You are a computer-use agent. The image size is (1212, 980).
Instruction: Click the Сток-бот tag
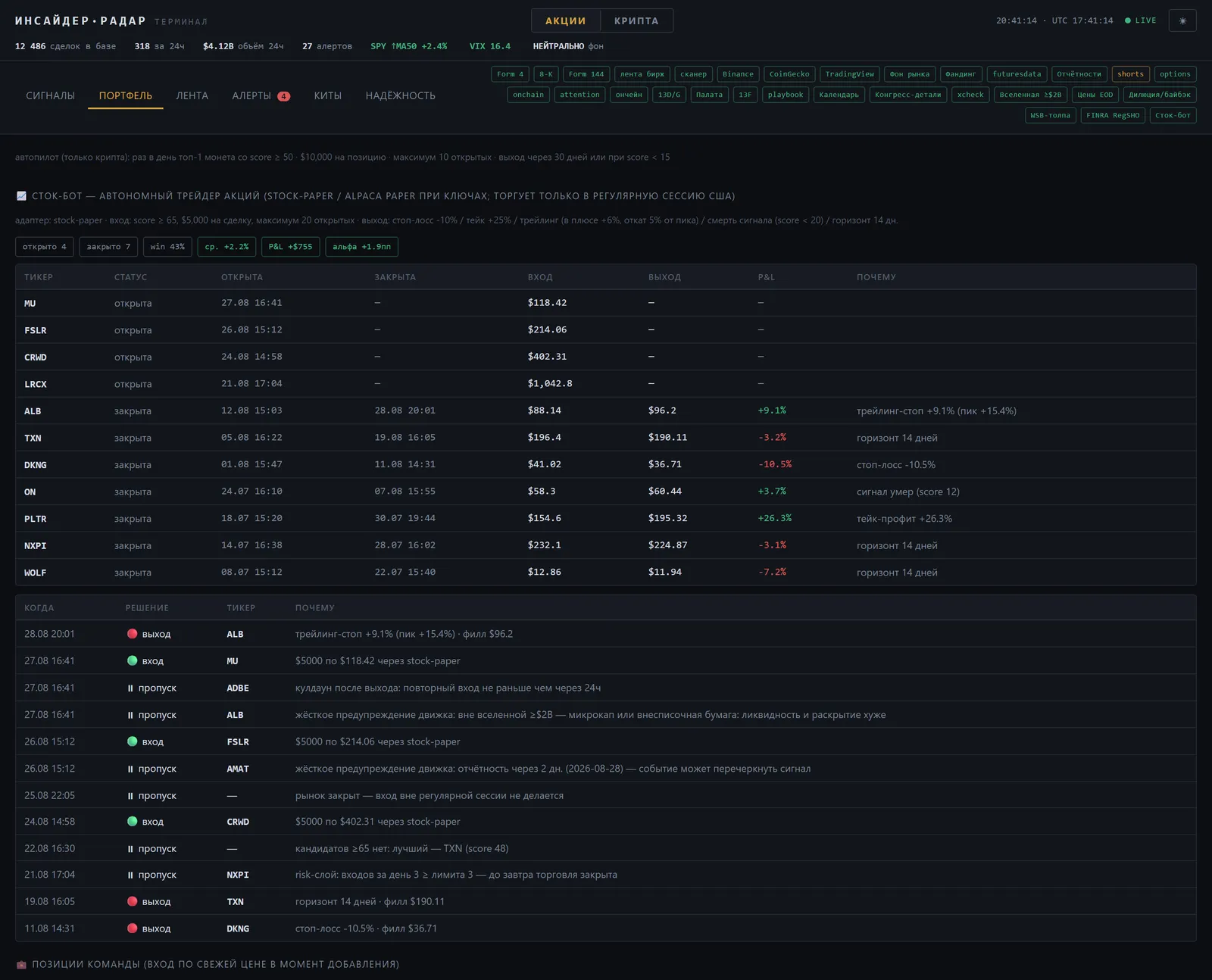(1173, 115)
